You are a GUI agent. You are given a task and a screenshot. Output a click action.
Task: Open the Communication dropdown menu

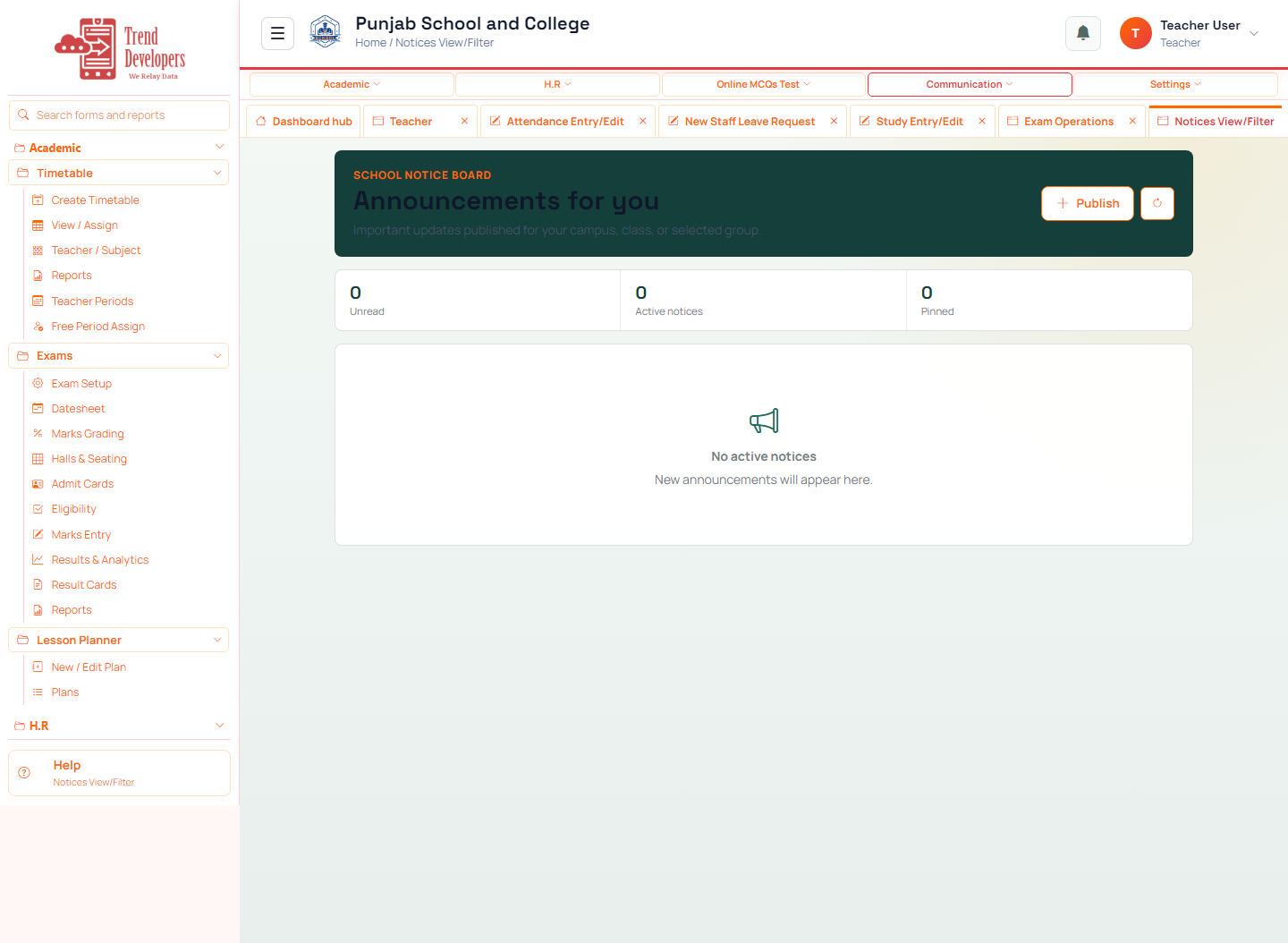[x=970, y=84]
